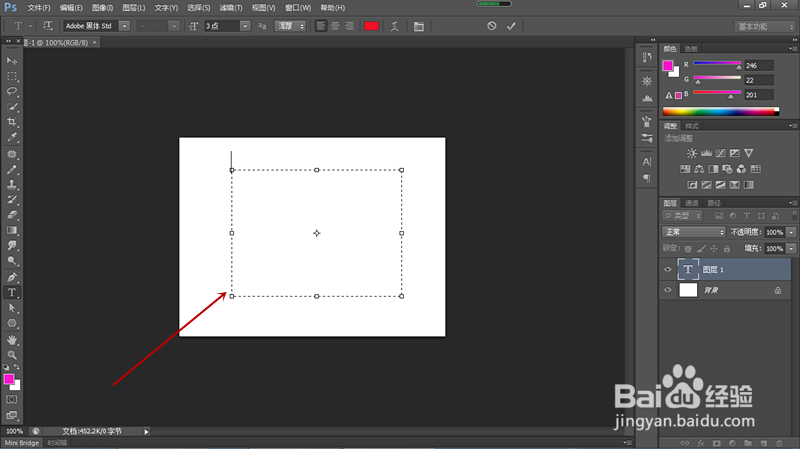Screen dimensions: 800x449
Task: Select the Clone Stamp tool
Action: click(12, 185)
